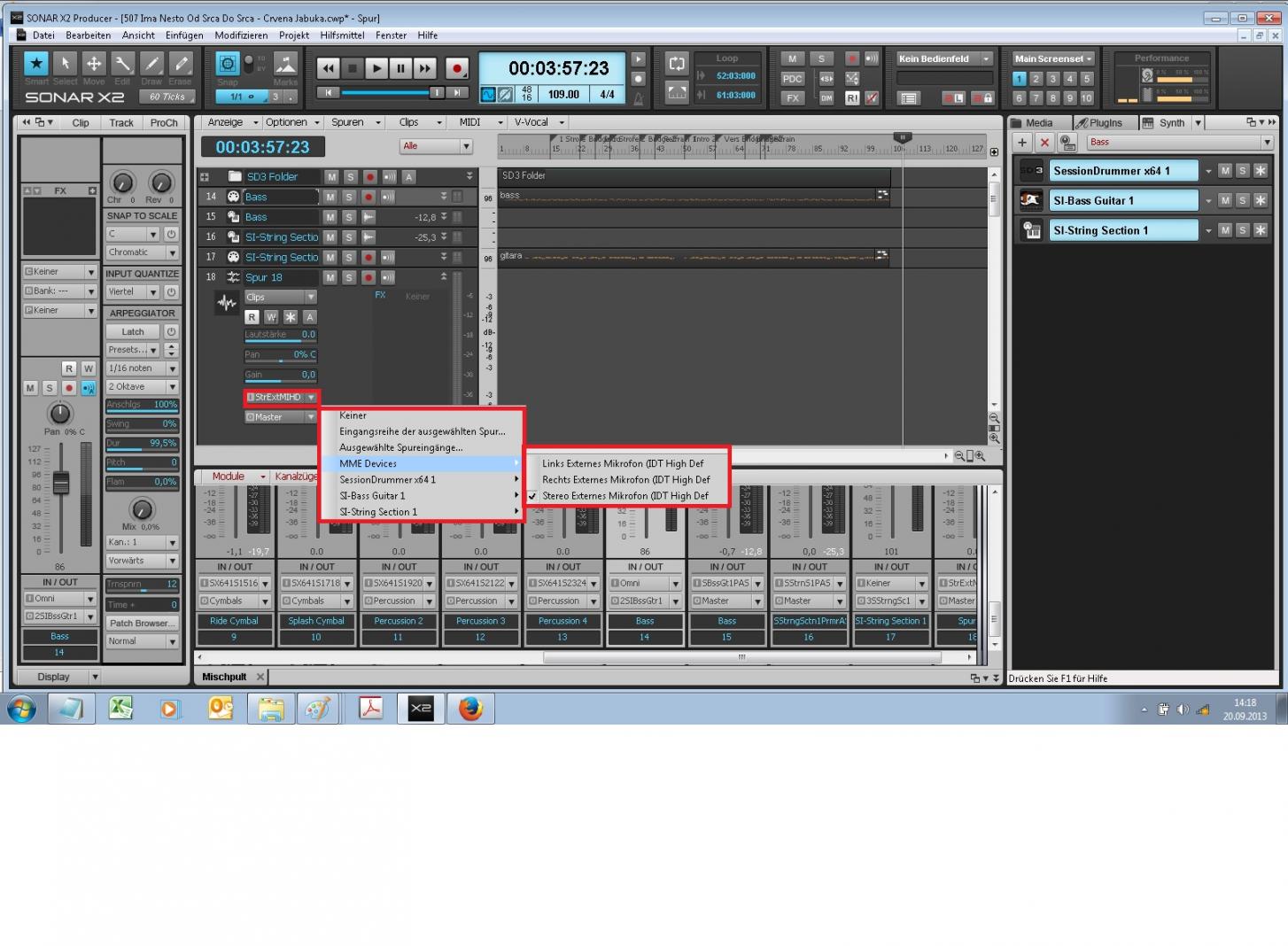Image resolution: width=1288 pixels, height=946 pixels.
Task: Toggle the Snap to grid button
Action: 228,64
